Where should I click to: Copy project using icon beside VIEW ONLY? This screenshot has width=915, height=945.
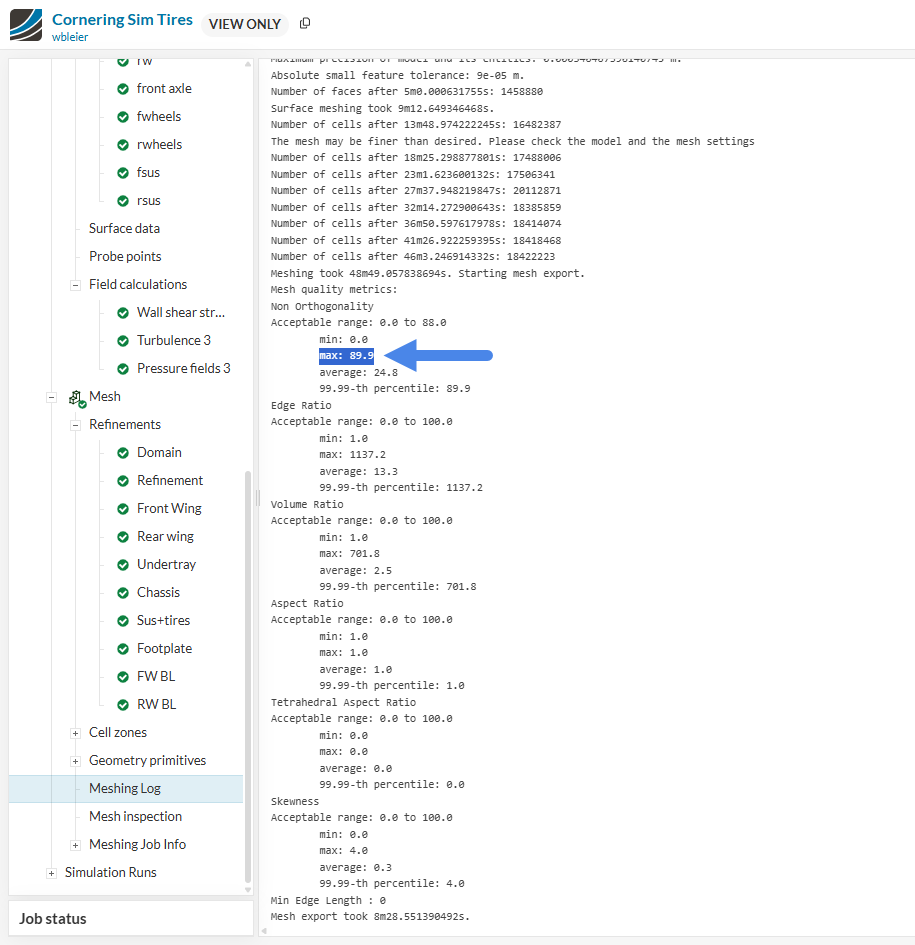[x=305, y=23]
